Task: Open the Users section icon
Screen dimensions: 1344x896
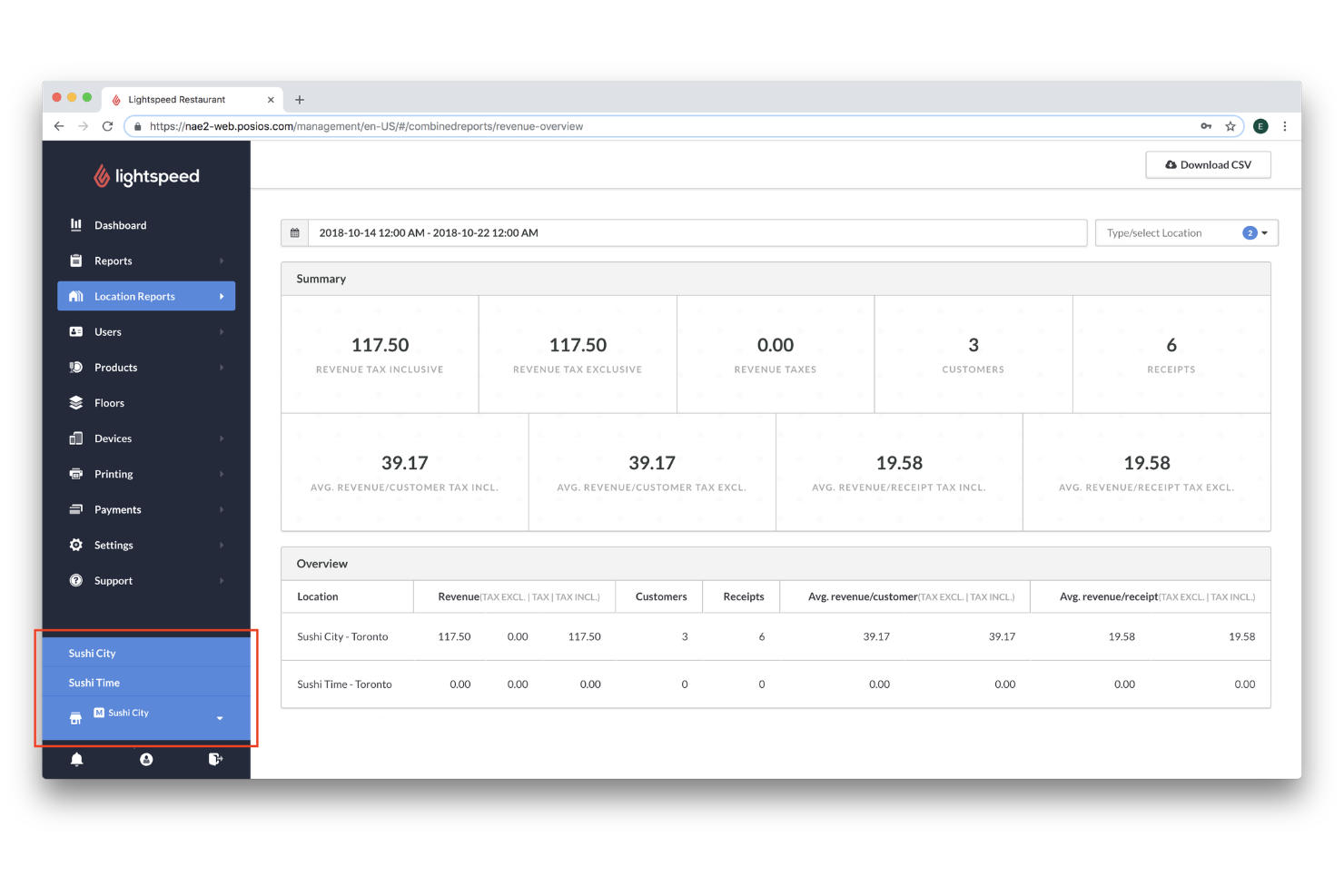Action: (x=77, y=331)
